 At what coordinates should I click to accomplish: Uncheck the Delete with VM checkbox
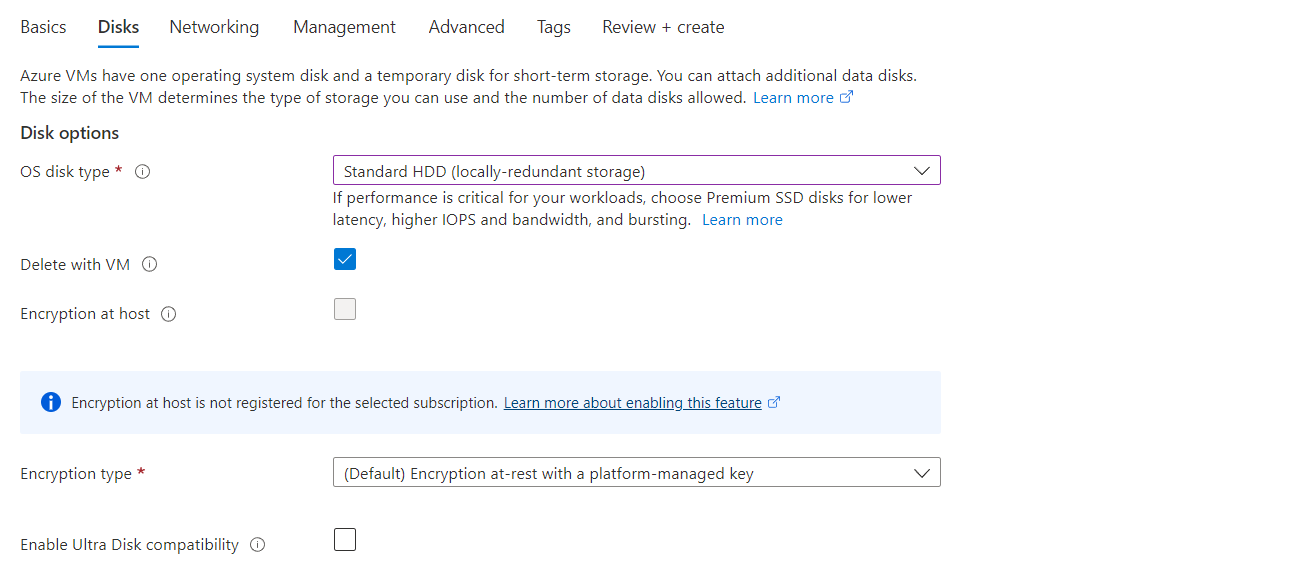coord(345,260)
